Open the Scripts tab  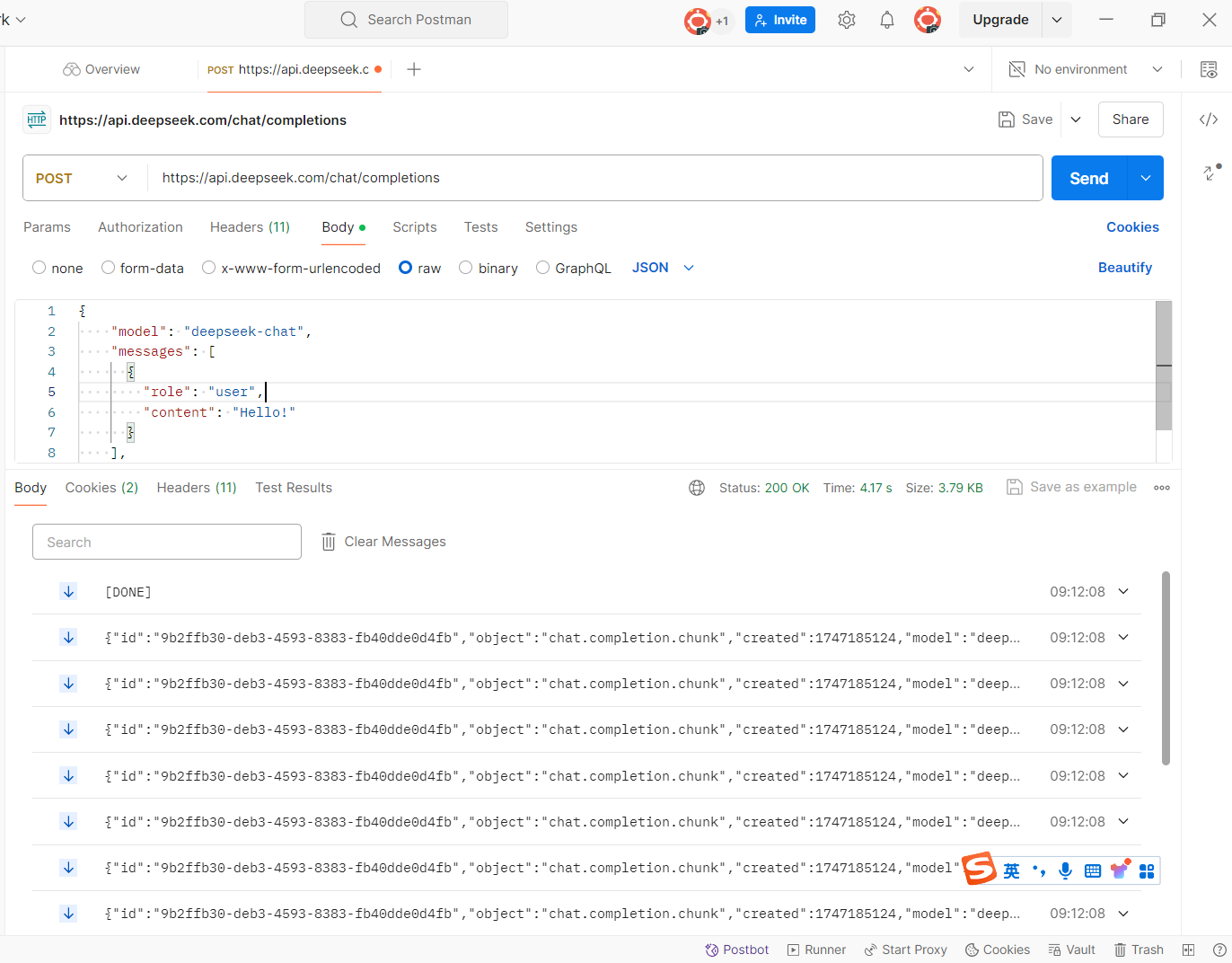click(415, 227)
